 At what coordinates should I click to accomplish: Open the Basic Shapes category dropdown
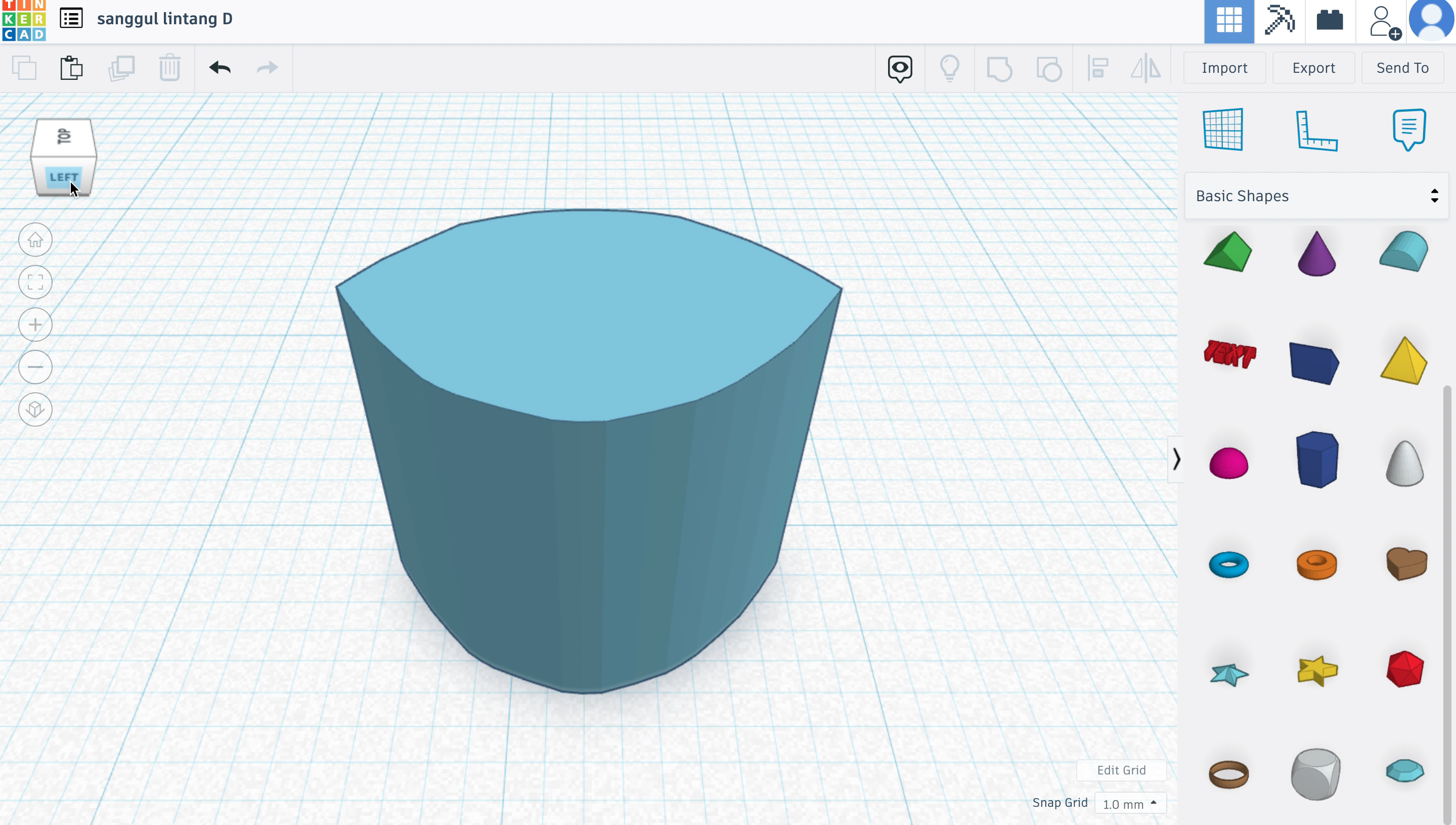click(x=1316, y=196)
